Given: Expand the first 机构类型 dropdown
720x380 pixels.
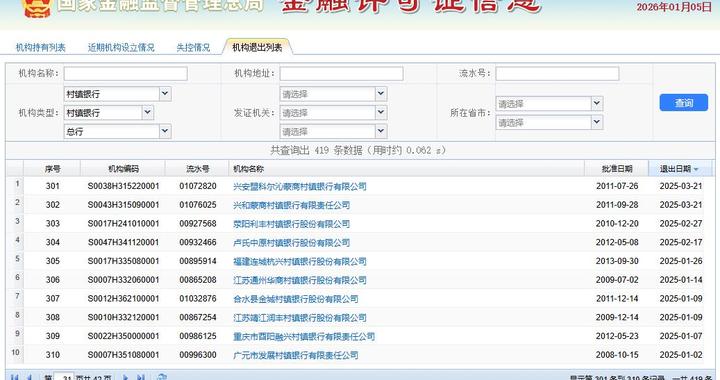Looking at the screenshot, I should point(165,94).
